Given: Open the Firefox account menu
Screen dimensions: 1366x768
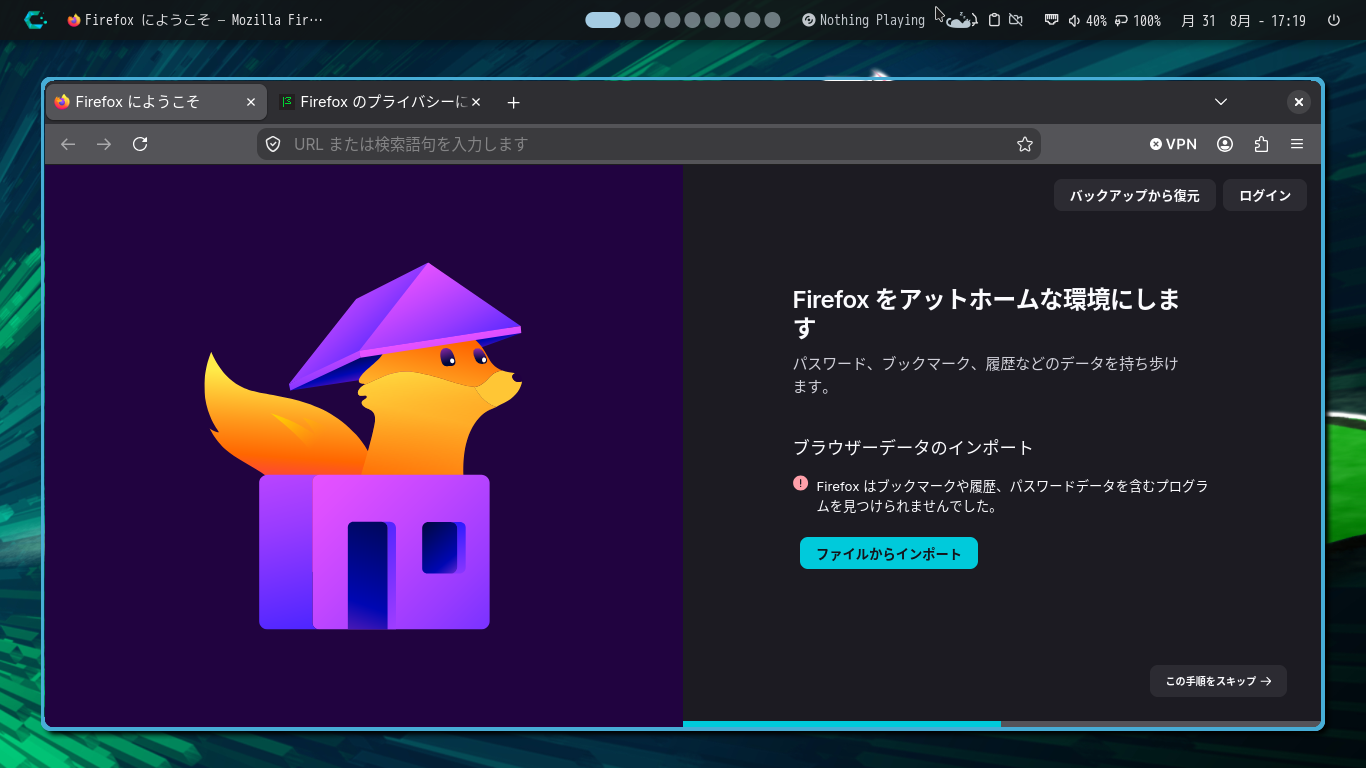Looking at the screenshot, I should [1225, 144].
